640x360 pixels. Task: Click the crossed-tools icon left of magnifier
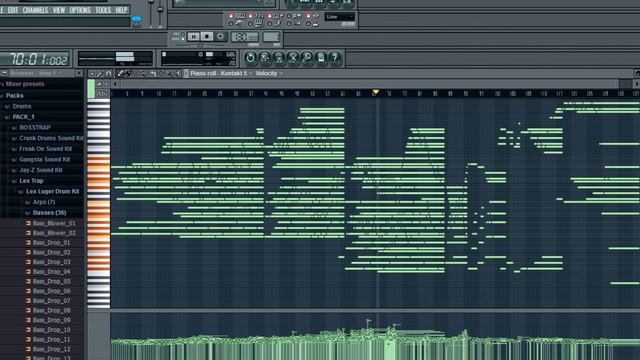(x=293, y=58)
